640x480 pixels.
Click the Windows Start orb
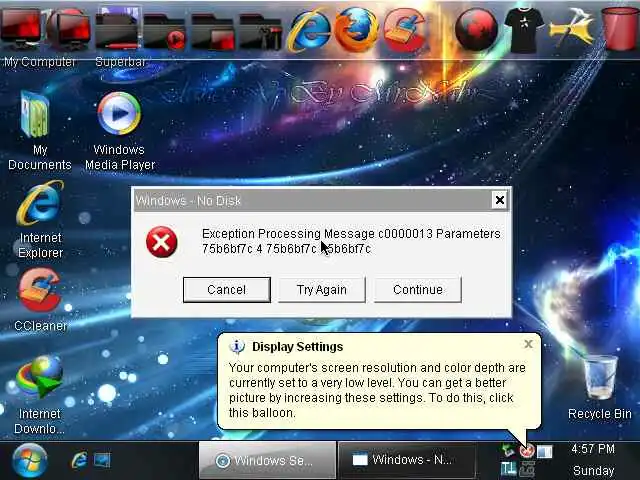pyautogui.click(x=29, y=461)
